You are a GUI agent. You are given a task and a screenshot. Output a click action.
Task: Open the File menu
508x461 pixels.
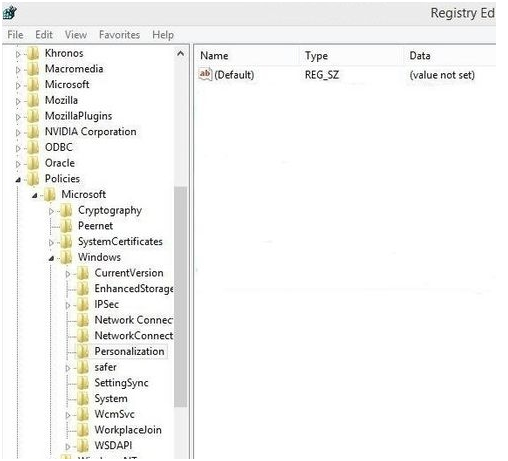[x=15, y=35]
